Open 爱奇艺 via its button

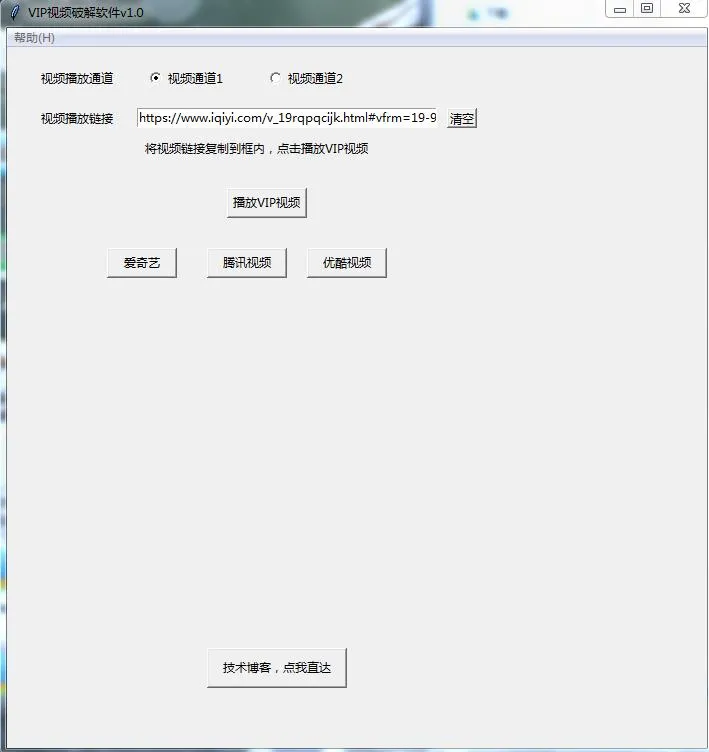142,263
